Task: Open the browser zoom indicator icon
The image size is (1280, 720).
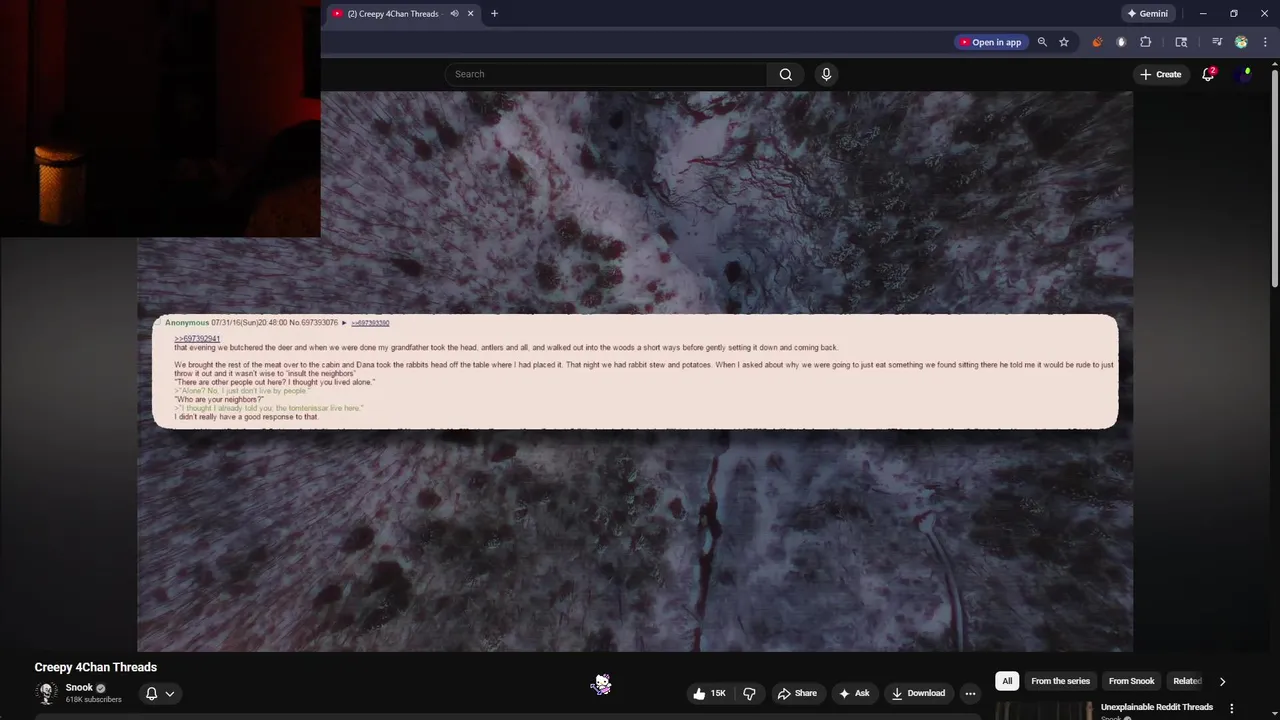Action: (x=1042, y=42)
